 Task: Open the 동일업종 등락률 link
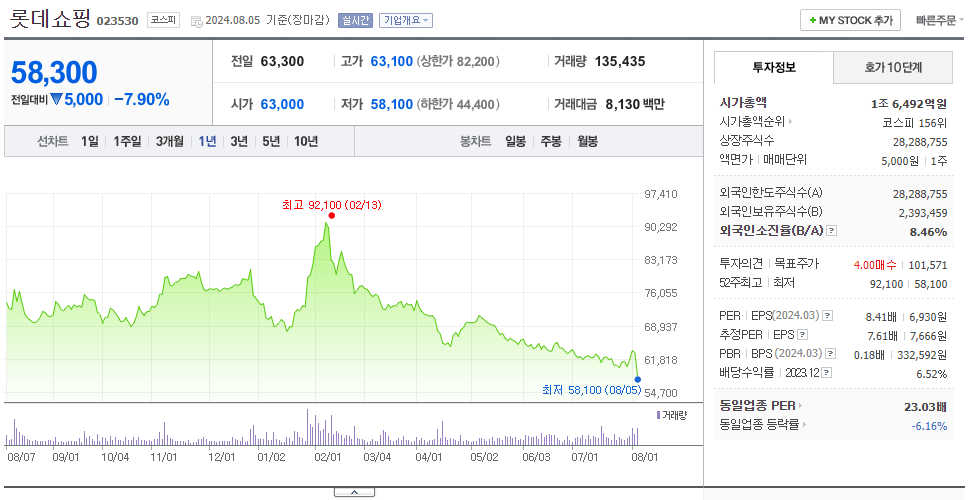coord(759,425)
